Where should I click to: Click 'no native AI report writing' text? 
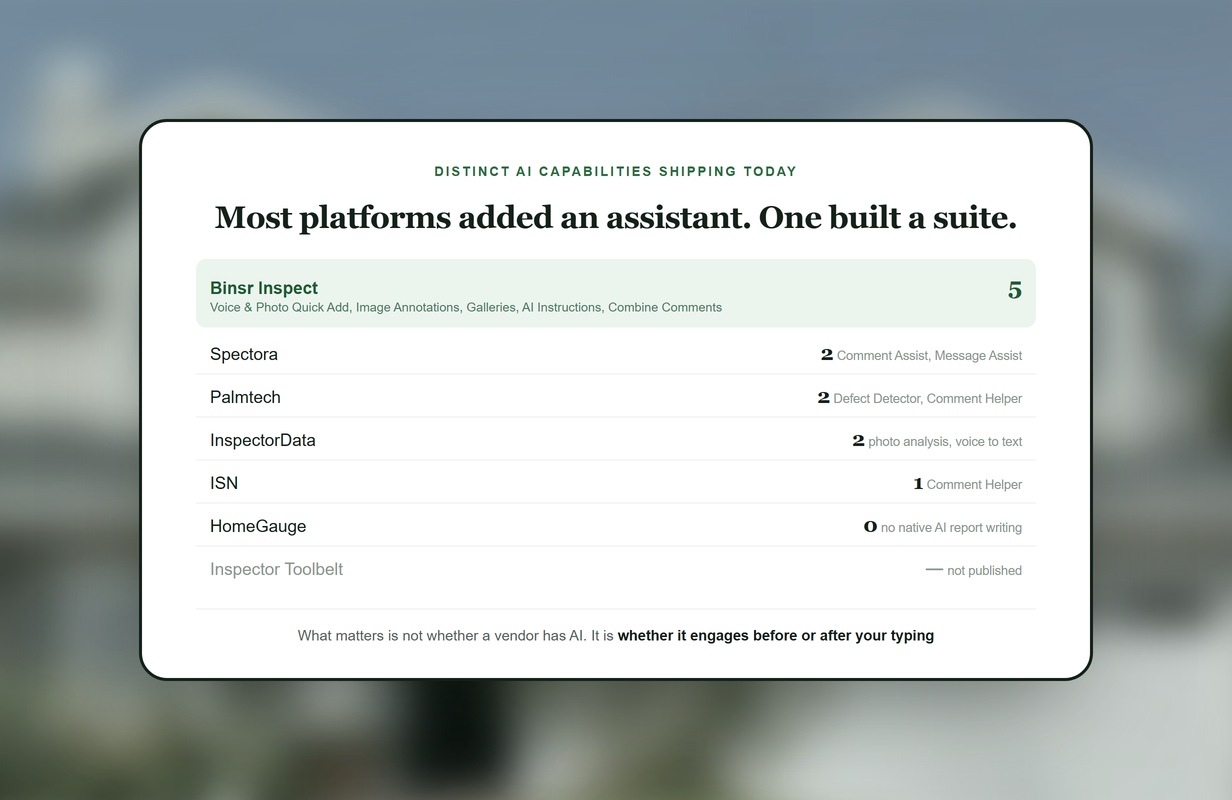click(951, 527)
